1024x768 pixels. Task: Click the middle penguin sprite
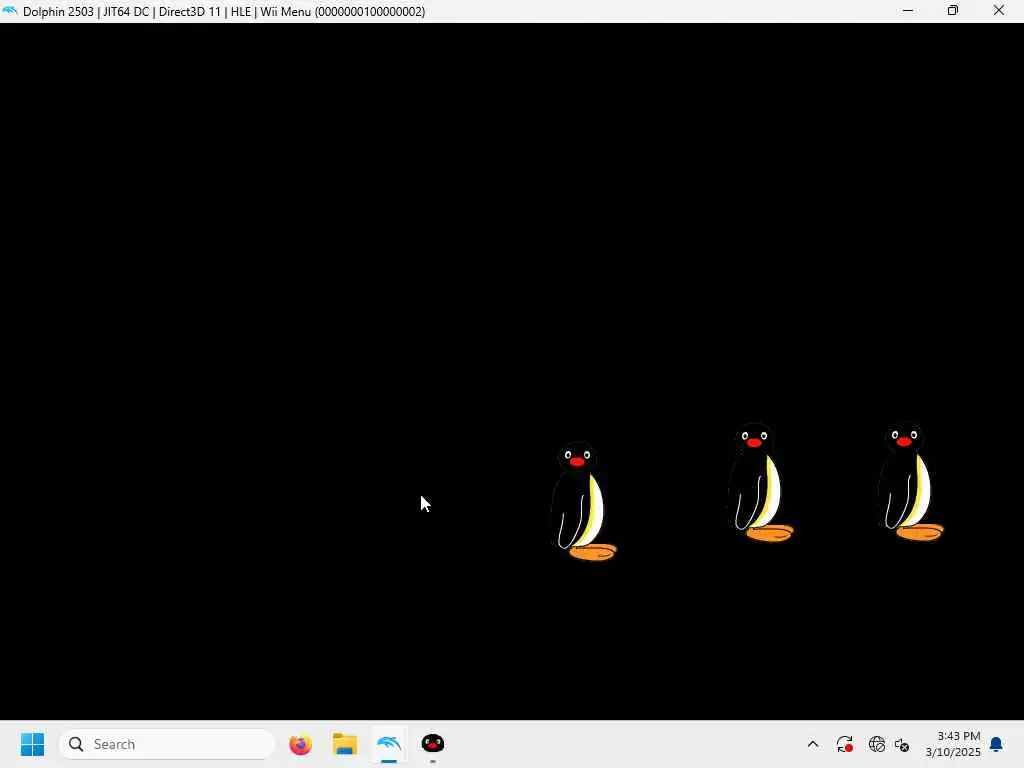click(760, 483)
